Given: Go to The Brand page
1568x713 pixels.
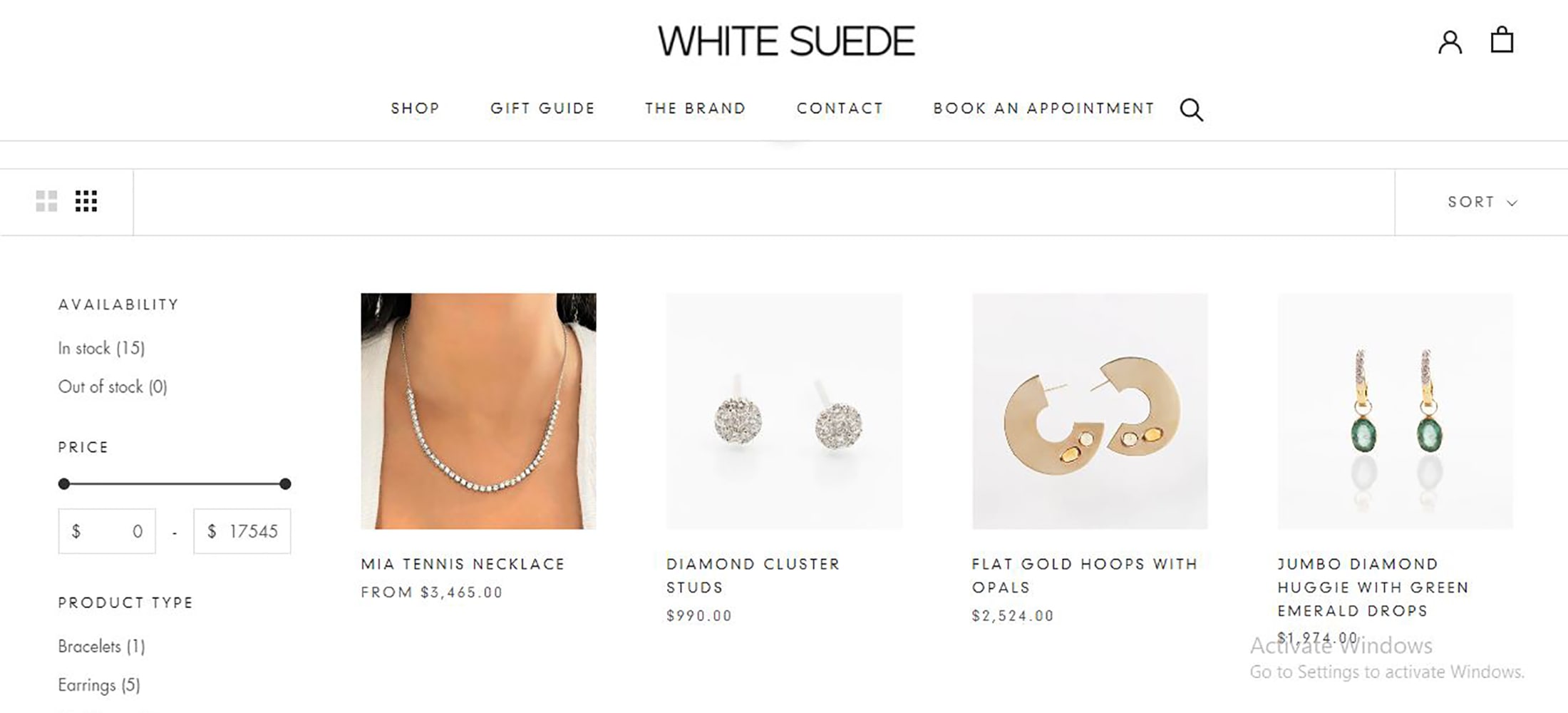Looking at the screenshot, I should pyautogui.click(x=696, y=108).
